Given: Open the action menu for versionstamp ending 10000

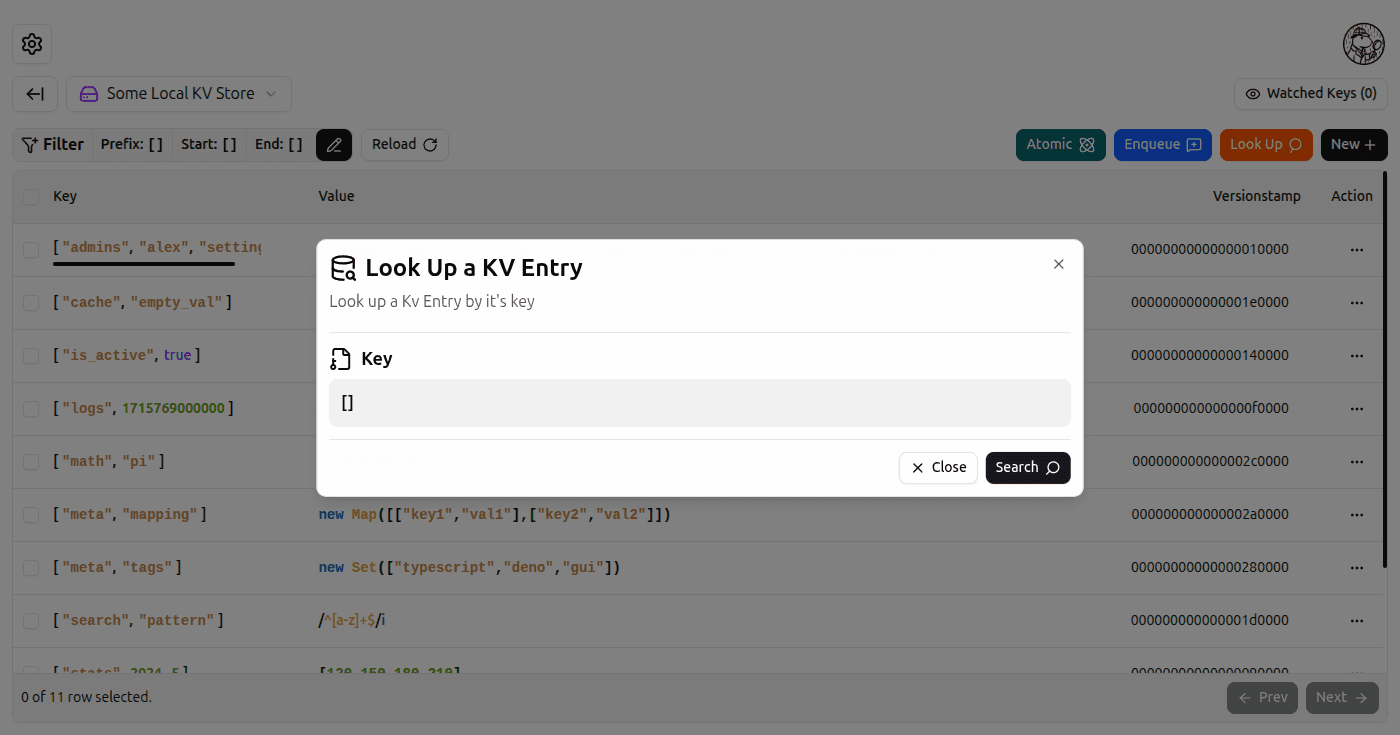Looking at the screenshot, I should click(1357, 249).
